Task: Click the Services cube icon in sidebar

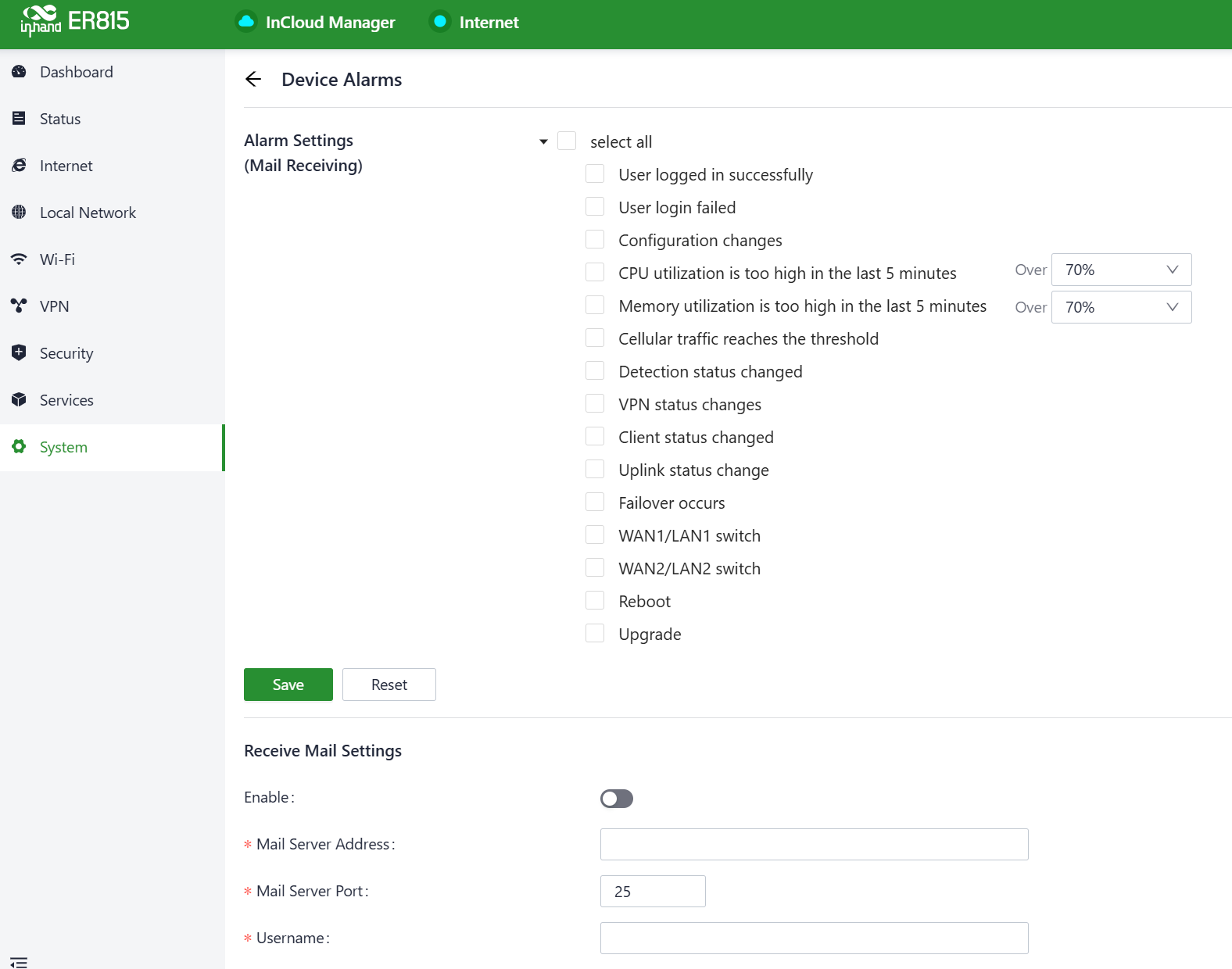Action: pyautogui.click(x=20, y=400)
